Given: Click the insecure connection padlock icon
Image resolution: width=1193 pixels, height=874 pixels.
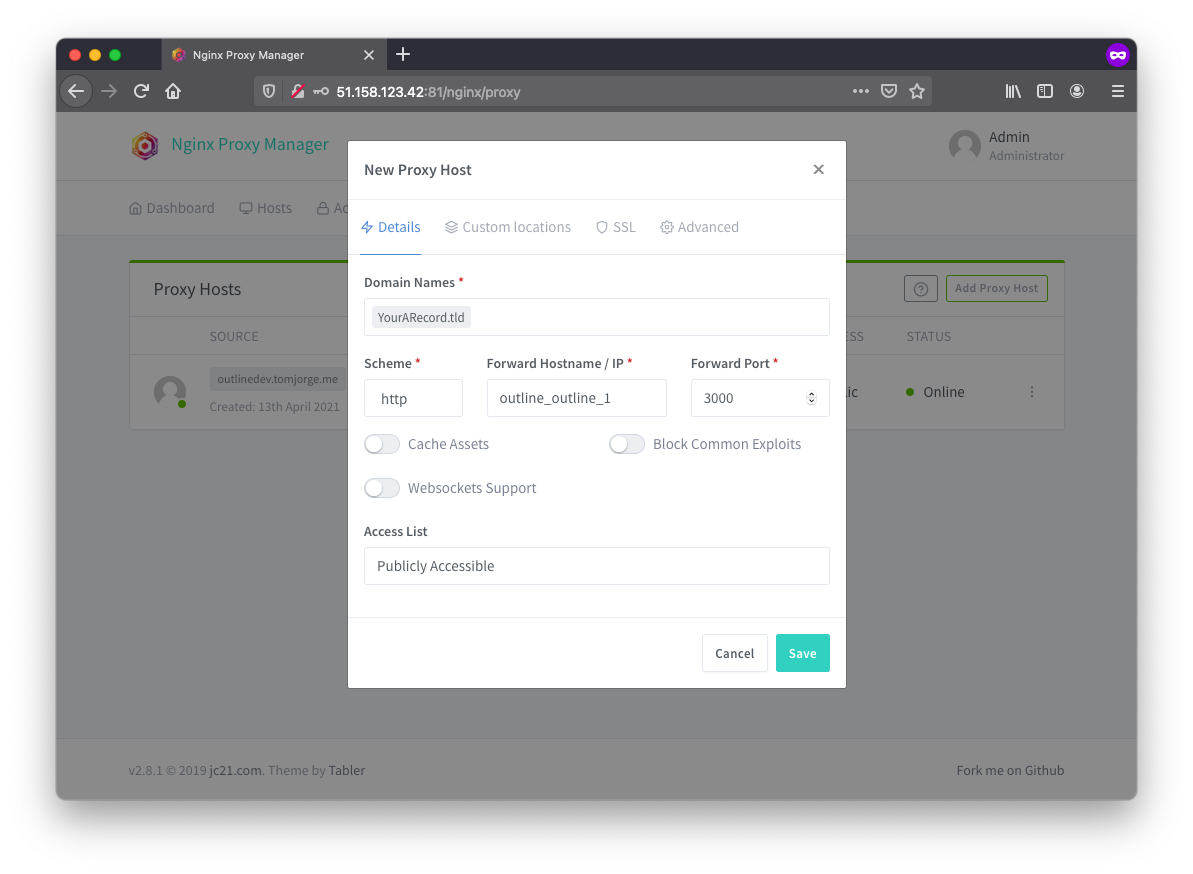Looking at the screenshot, I should coord(297,91).
